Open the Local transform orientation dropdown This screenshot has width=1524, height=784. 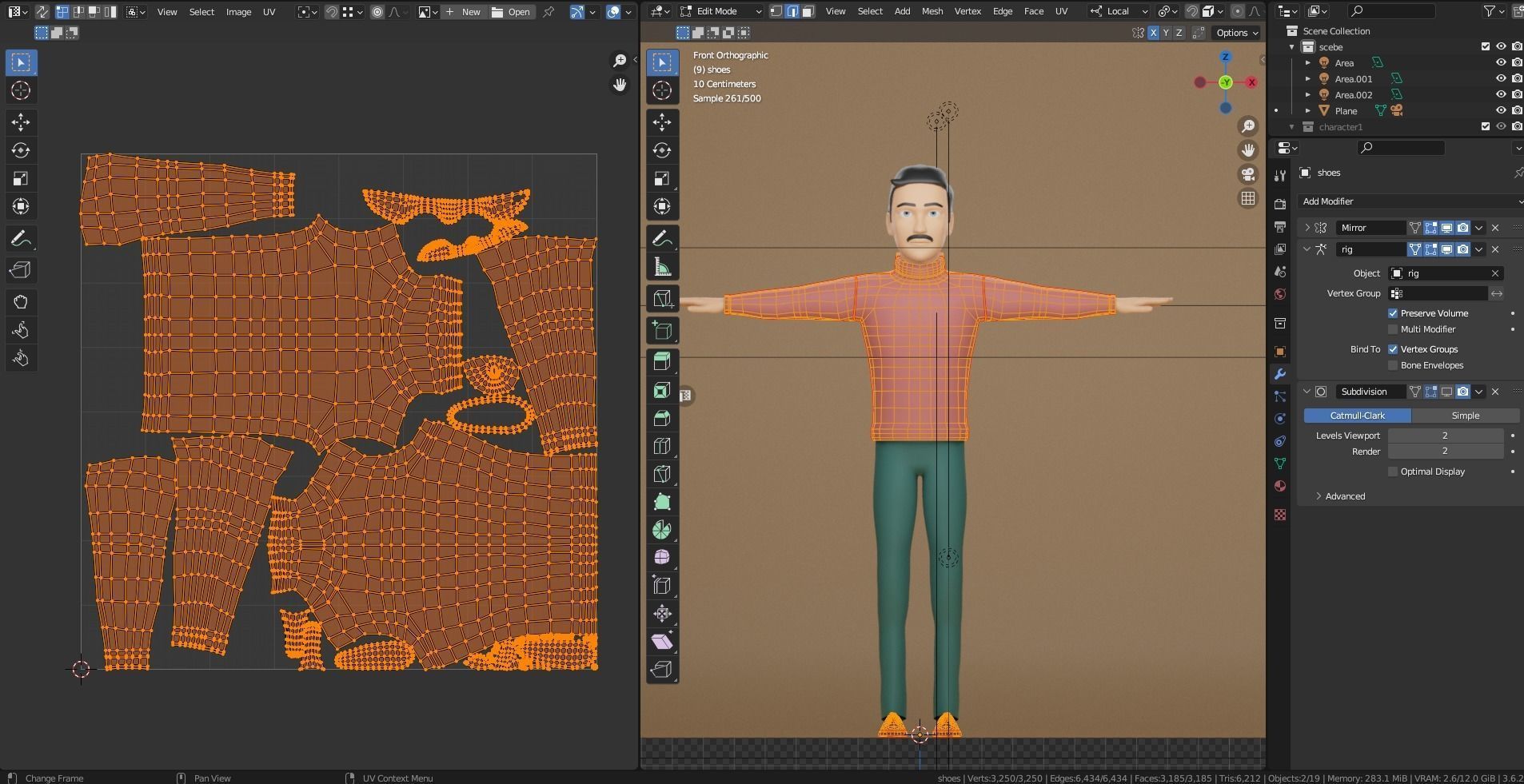(x=1119, y=11)
